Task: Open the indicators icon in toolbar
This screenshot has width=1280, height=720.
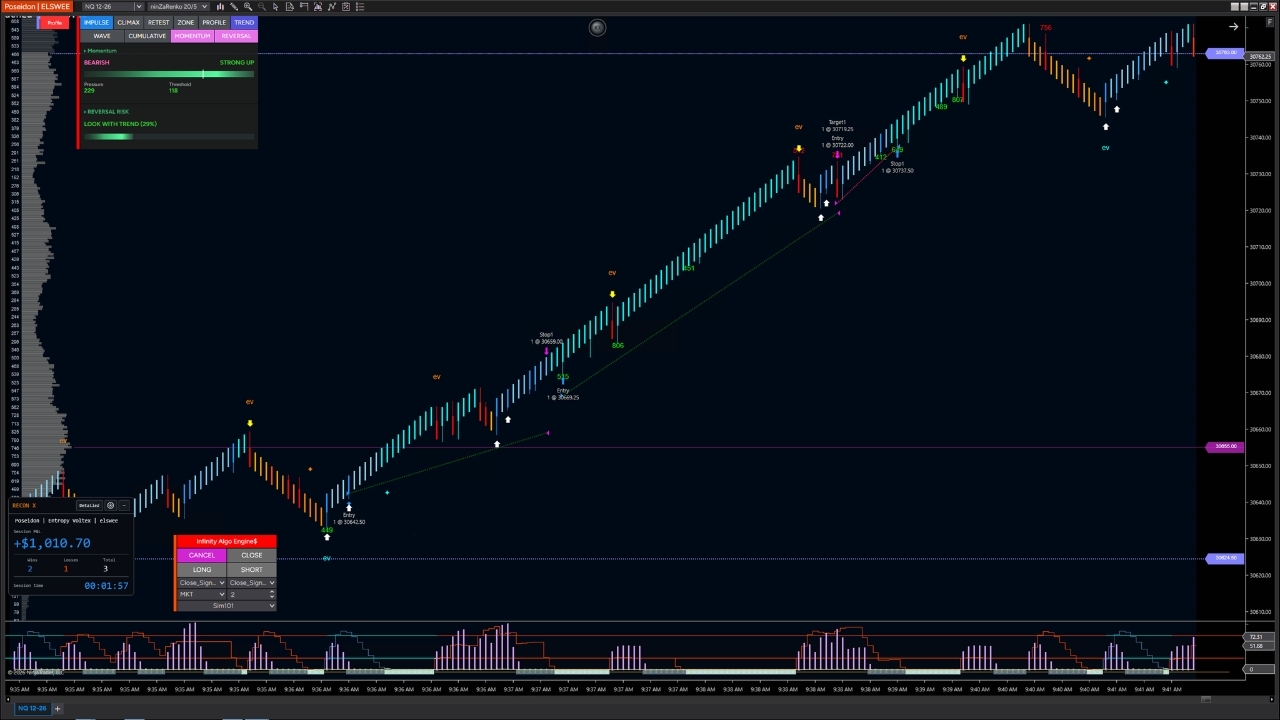Action: click(318, 6)
